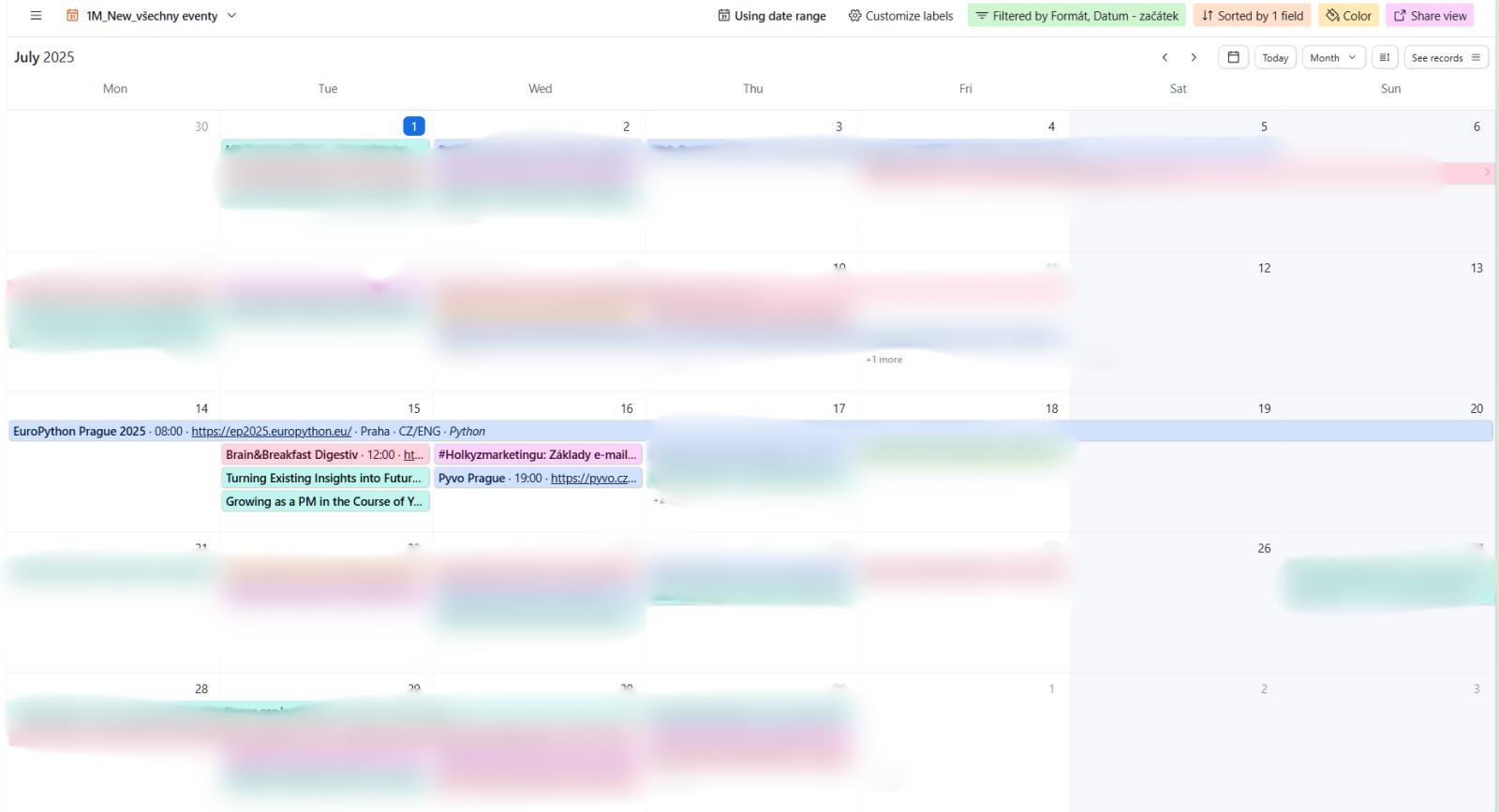The height and width of the screenshot is (812, 1499).
Task: Expand '+1 more' events on Friday
Action: pyautogui.click(x=883, y=360)
